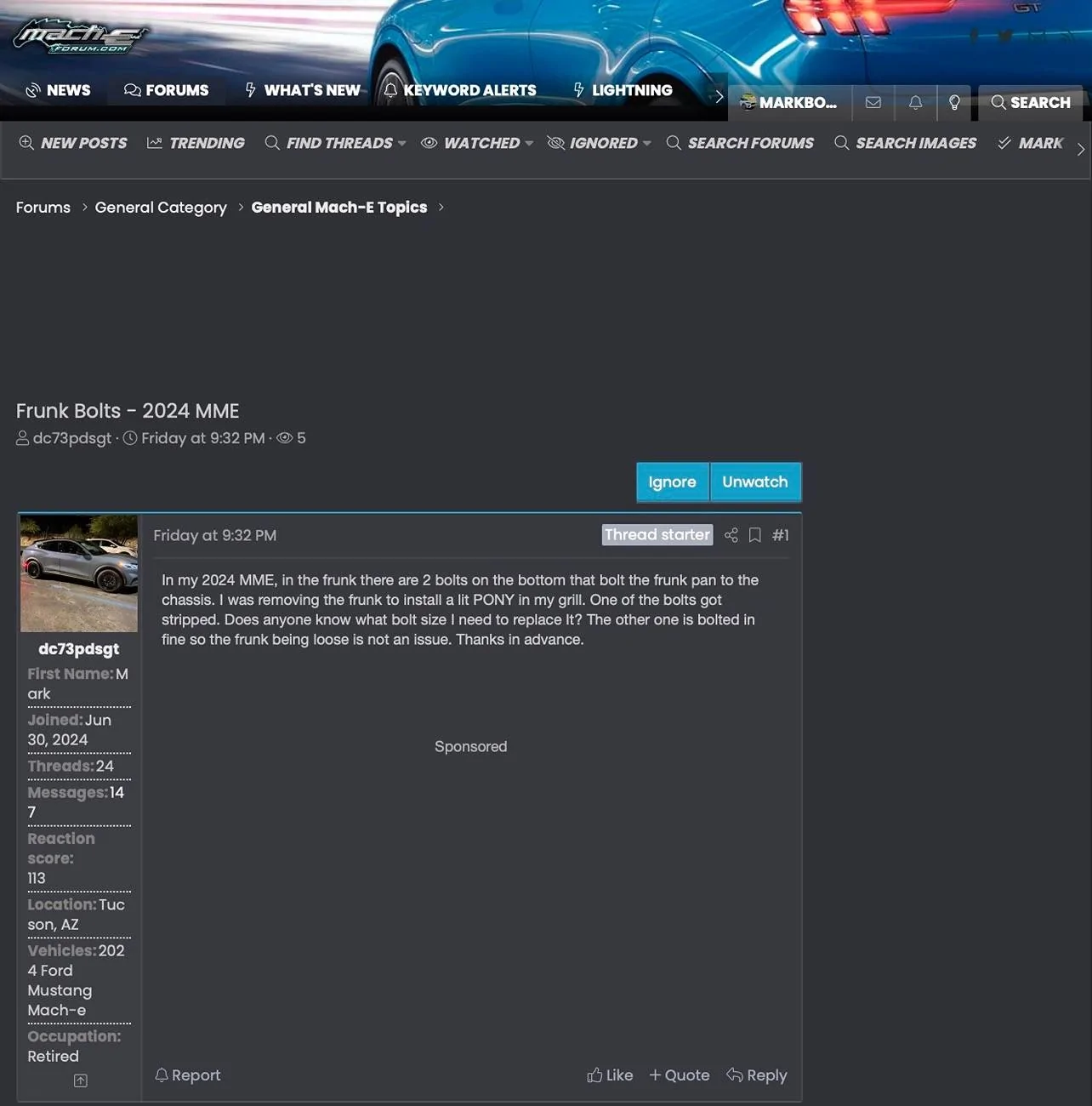Viewport: 1092px width, 1106px height.
Task: Go to General Category breadcrumb
Action: click(x=161, y=208)
